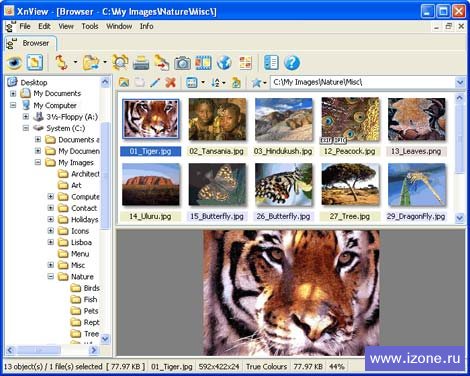The width and height of the screenshot is (470, 376).
Task: Click the red X delete icon
Action: coord(170,82)
